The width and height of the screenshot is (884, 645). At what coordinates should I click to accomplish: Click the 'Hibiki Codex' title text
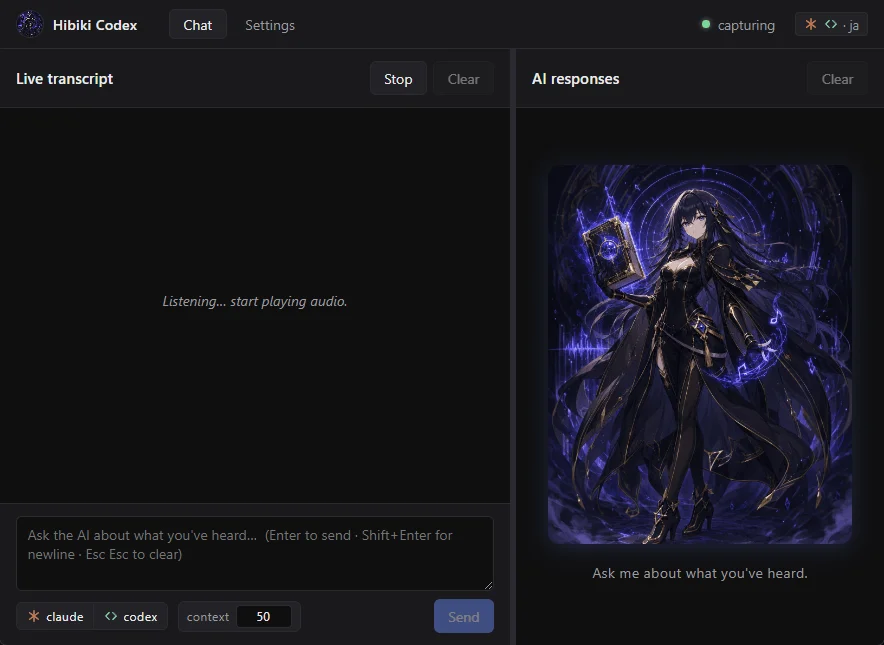[x=95, y=25]
